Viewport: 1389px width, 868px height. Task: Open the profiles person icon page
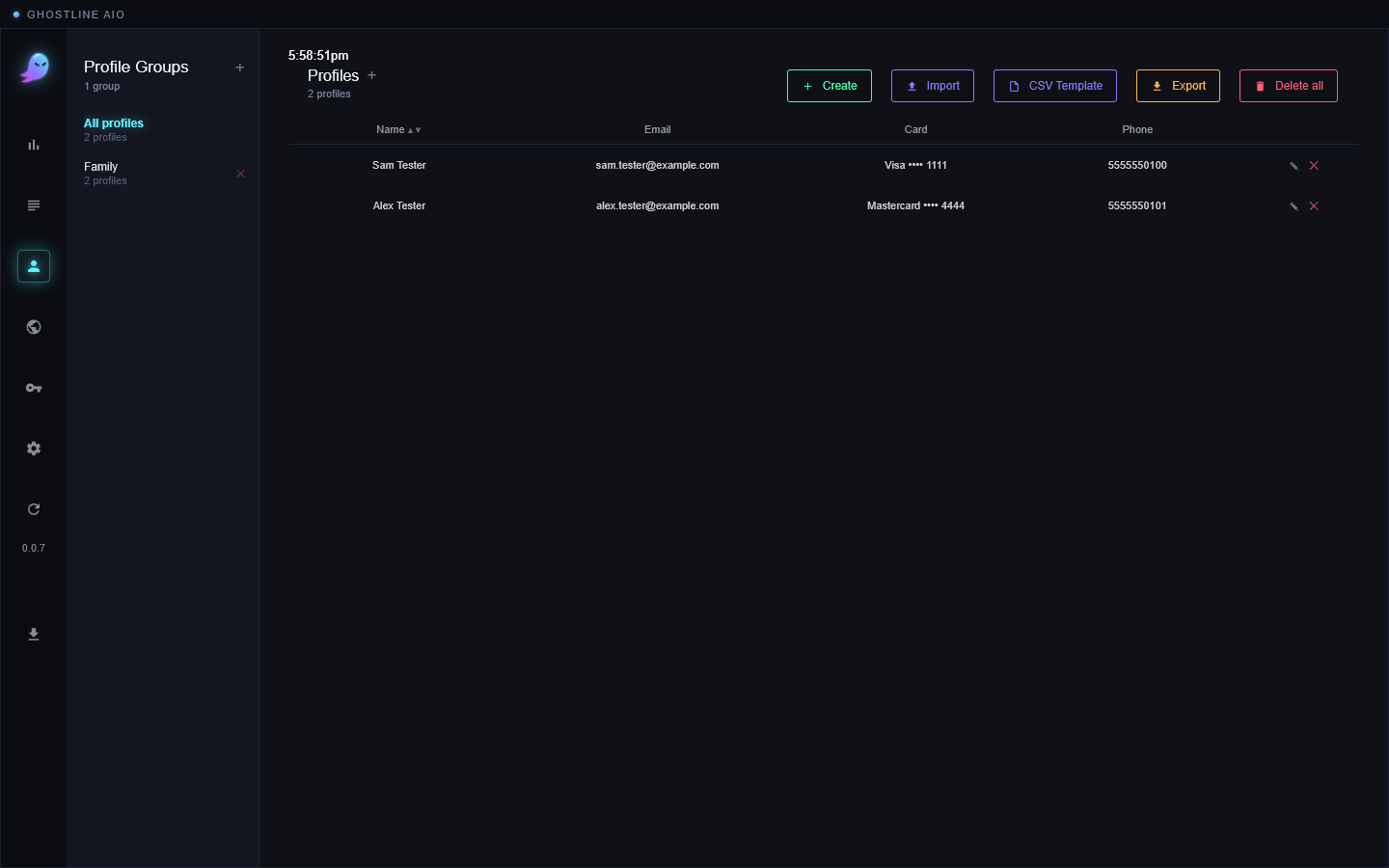[x=34, y=266]
